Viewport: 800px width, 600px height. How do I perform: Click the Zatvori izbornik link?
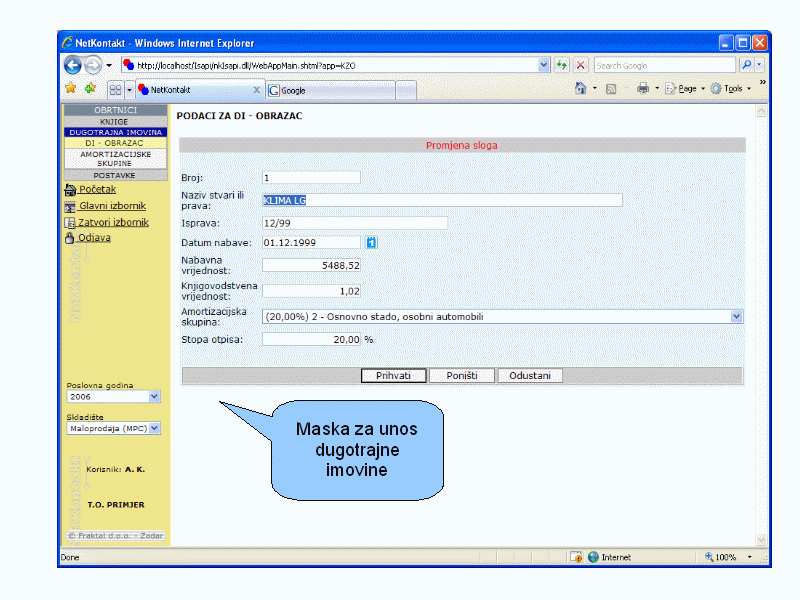(113, 222)
